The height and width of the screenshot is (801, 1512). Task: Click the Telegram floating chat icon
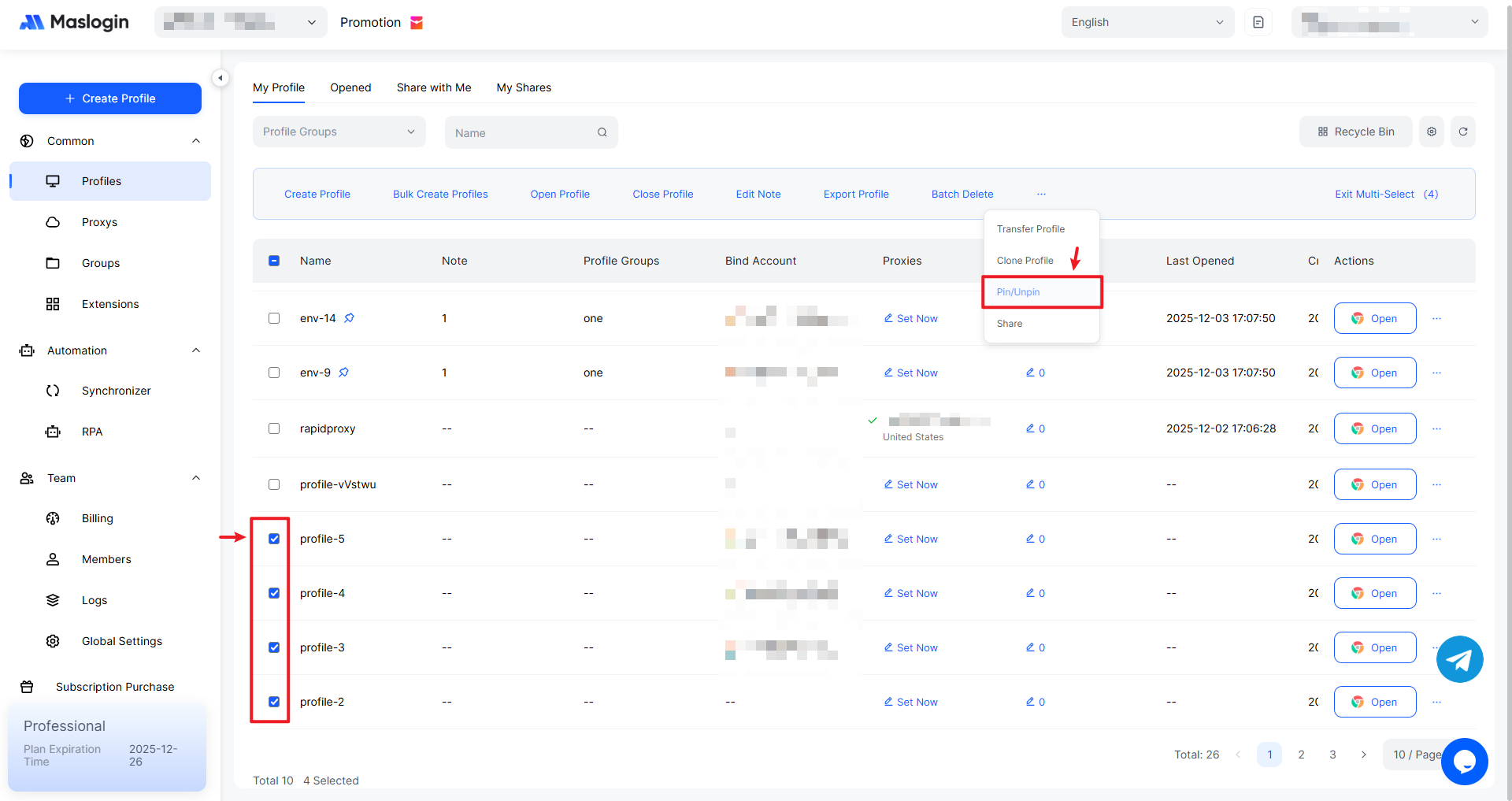click(1459, 659)
